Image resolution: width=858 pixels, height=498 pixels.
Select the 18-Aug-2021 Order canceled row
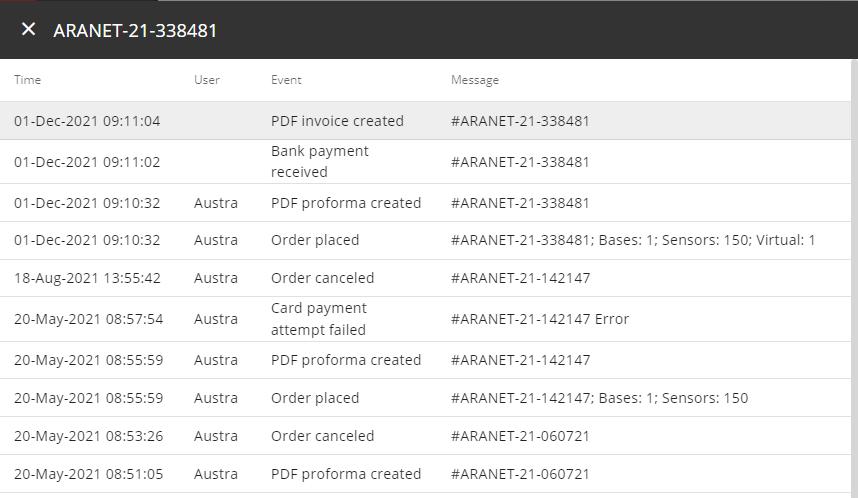[322, 278]
